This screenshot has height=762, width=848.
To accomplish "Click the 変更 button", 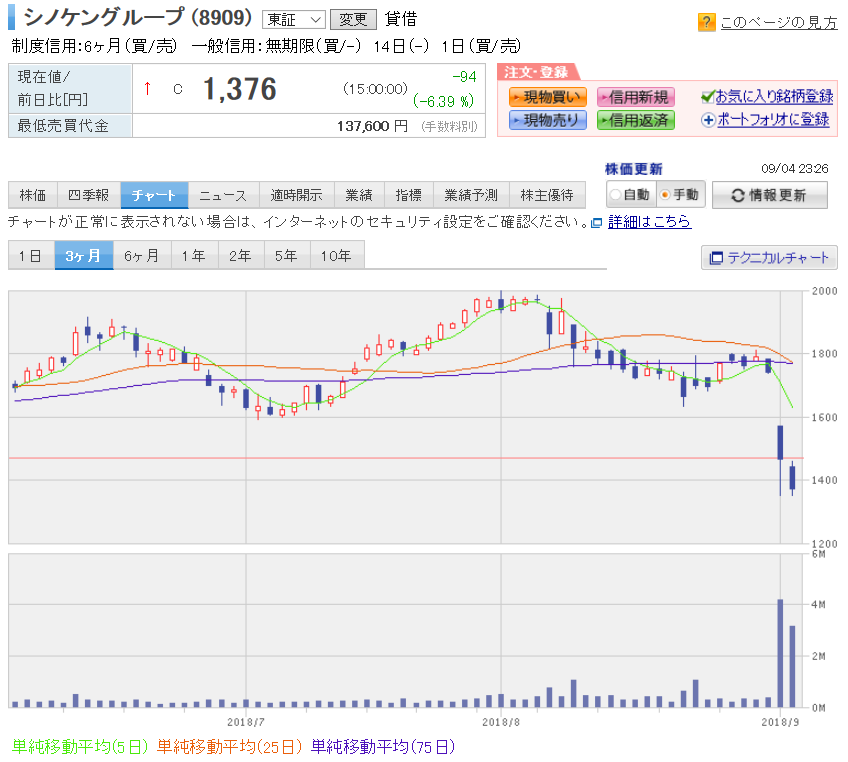I will pos(353,20).
